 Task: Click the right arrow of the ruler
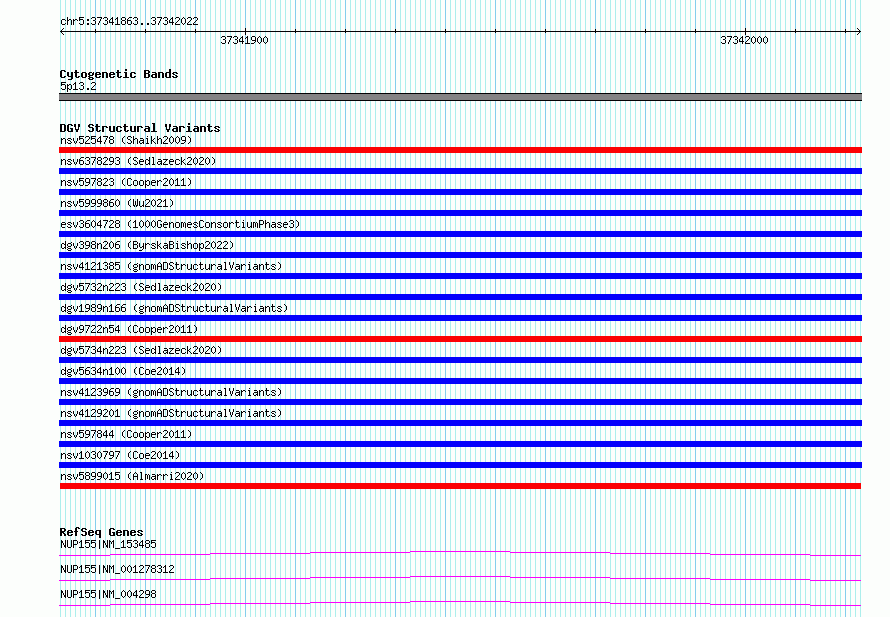858,32
